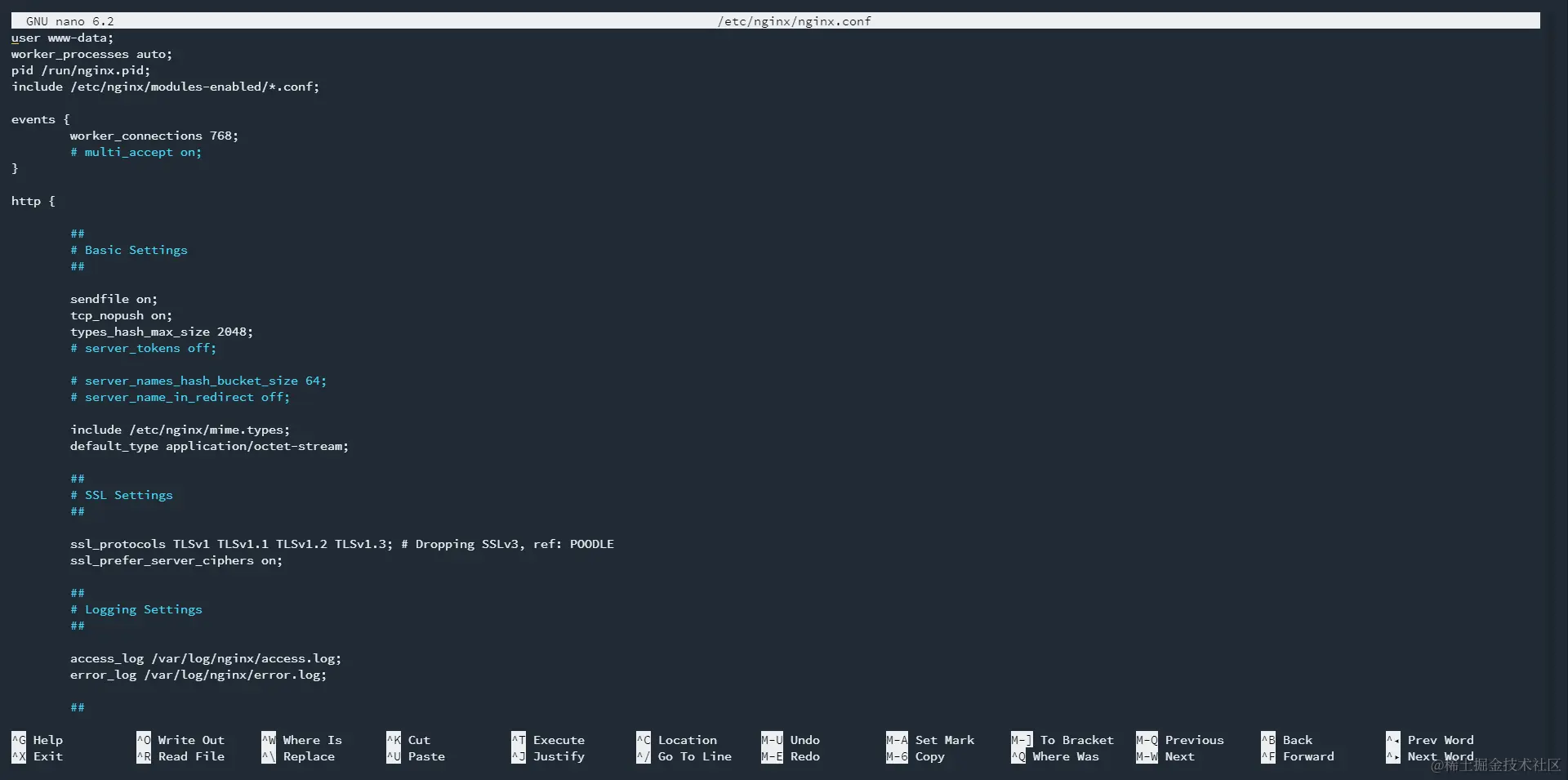Click the ^U Paste shortcut
This screenshot has width=1568, height=780.
click(x=416, y=756)
